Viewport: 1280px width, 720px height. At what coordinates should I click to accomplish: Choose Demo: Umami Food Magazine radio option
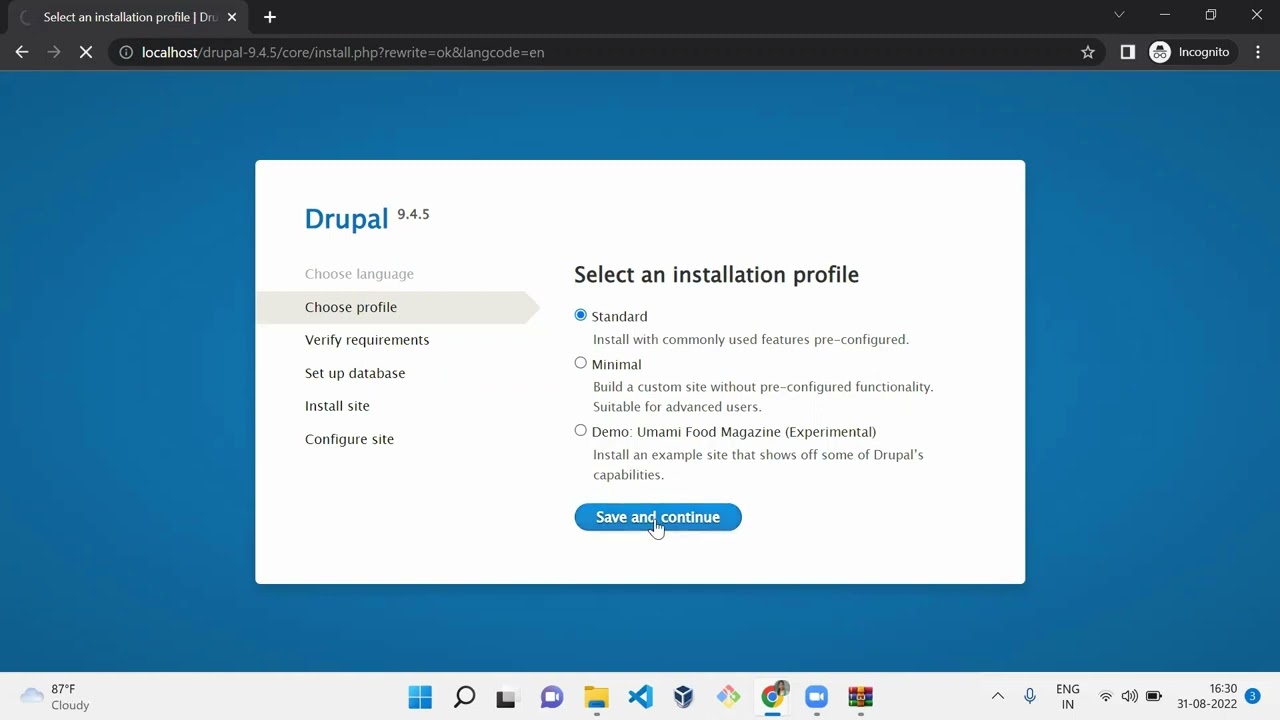[x=580, y=431]
